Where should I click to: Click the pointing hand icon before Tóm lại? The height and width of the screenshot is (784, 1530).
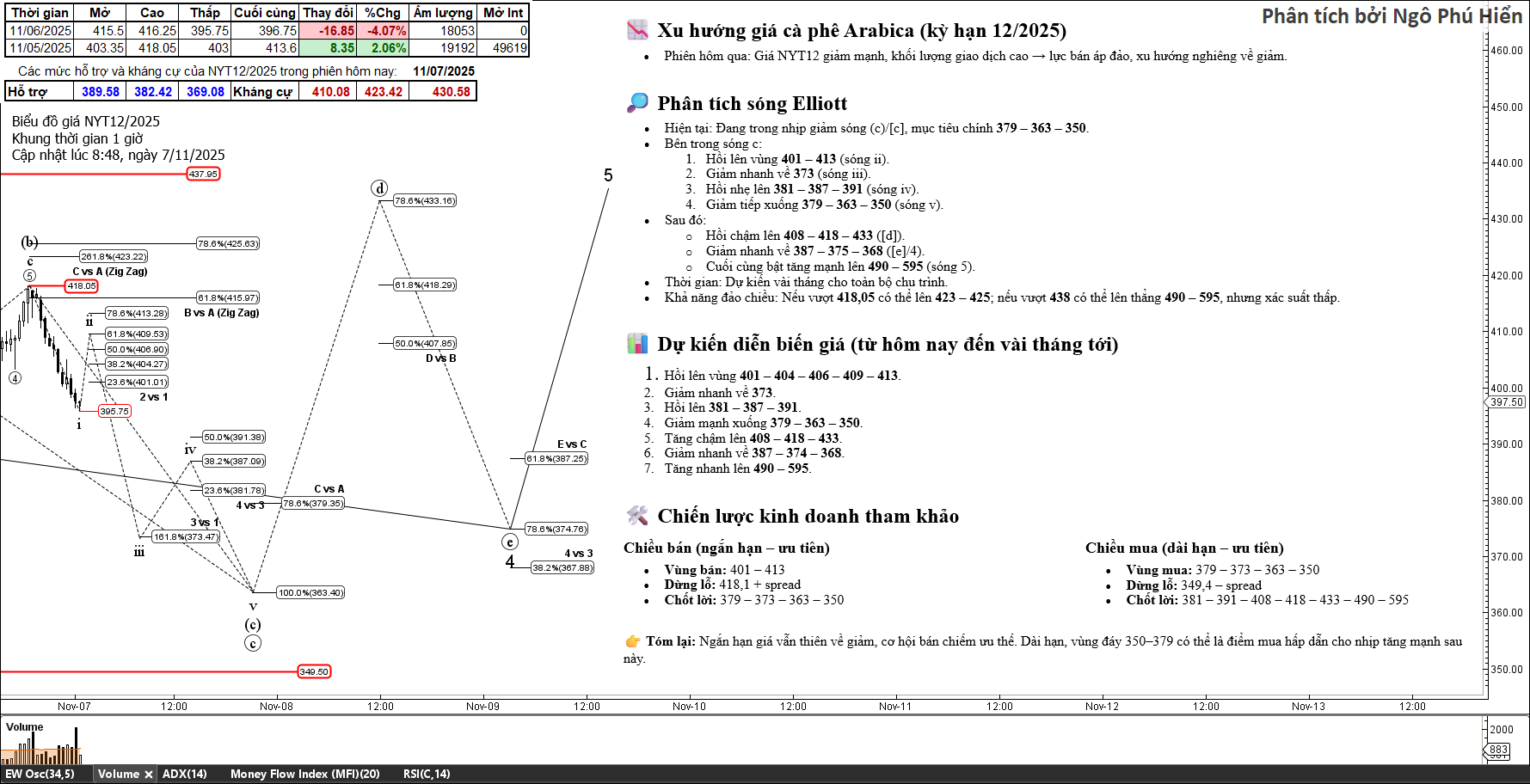point(633,641)
